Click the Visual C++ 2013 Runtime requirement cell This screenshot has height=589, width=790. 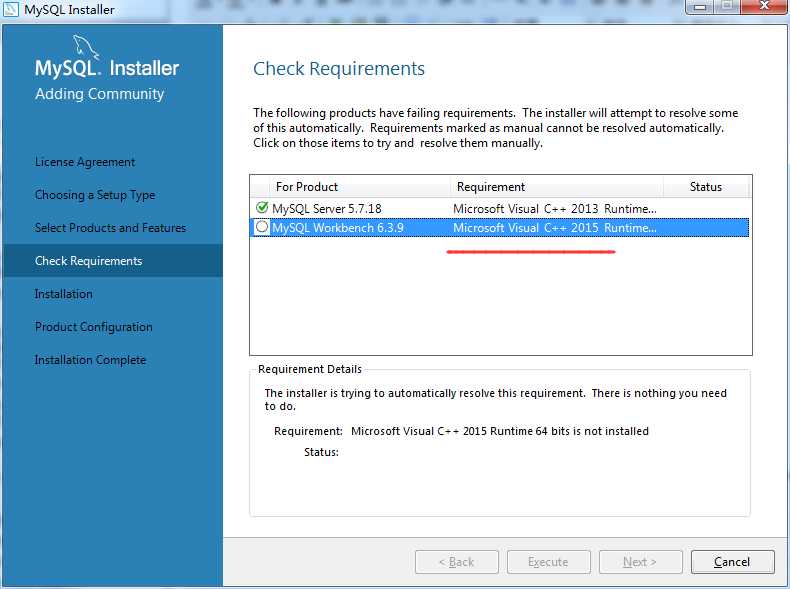click(555, 209)
